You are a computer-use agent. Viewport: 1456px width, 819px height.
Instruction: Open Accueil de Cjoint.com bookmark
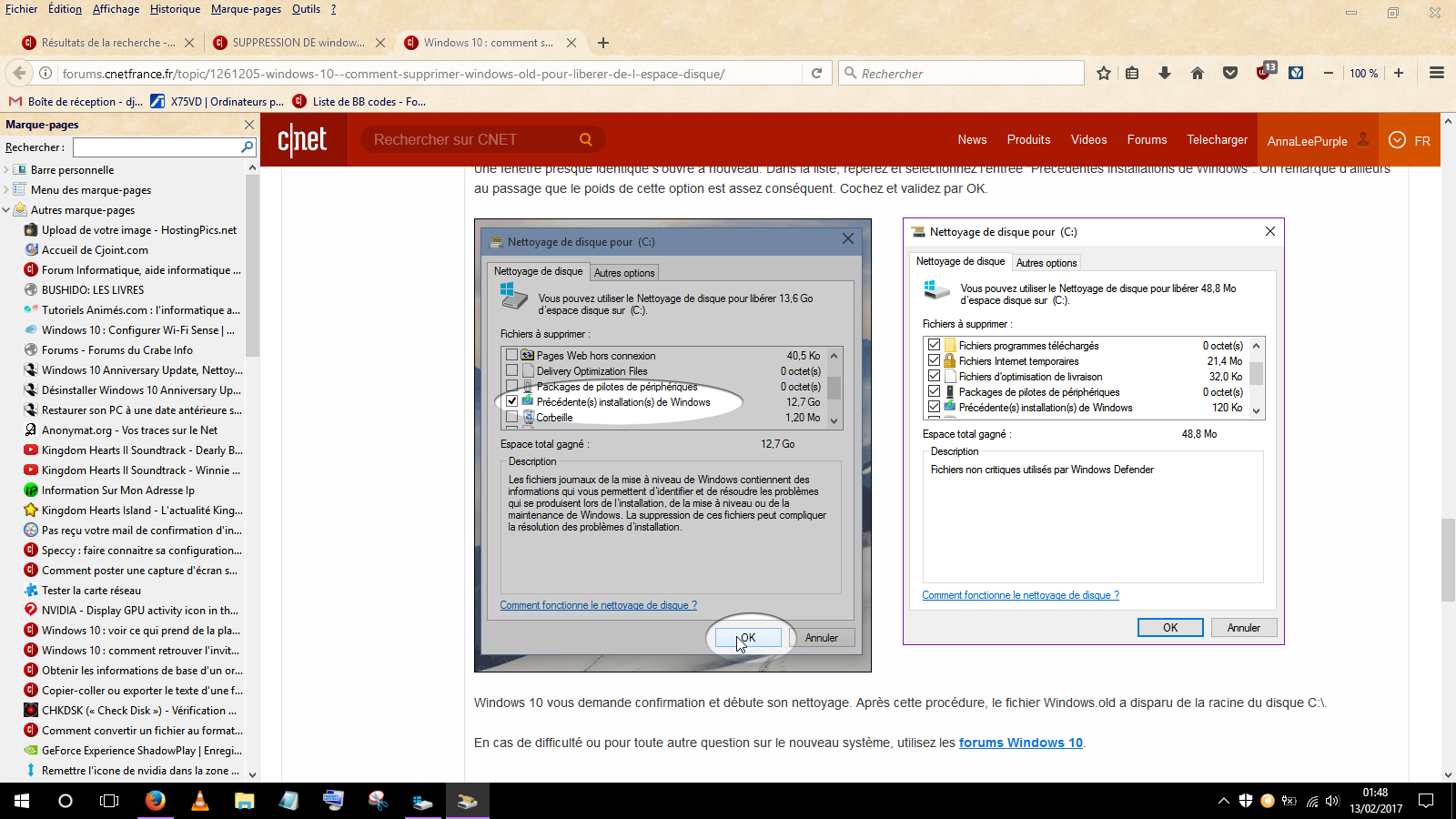point(86,250)
